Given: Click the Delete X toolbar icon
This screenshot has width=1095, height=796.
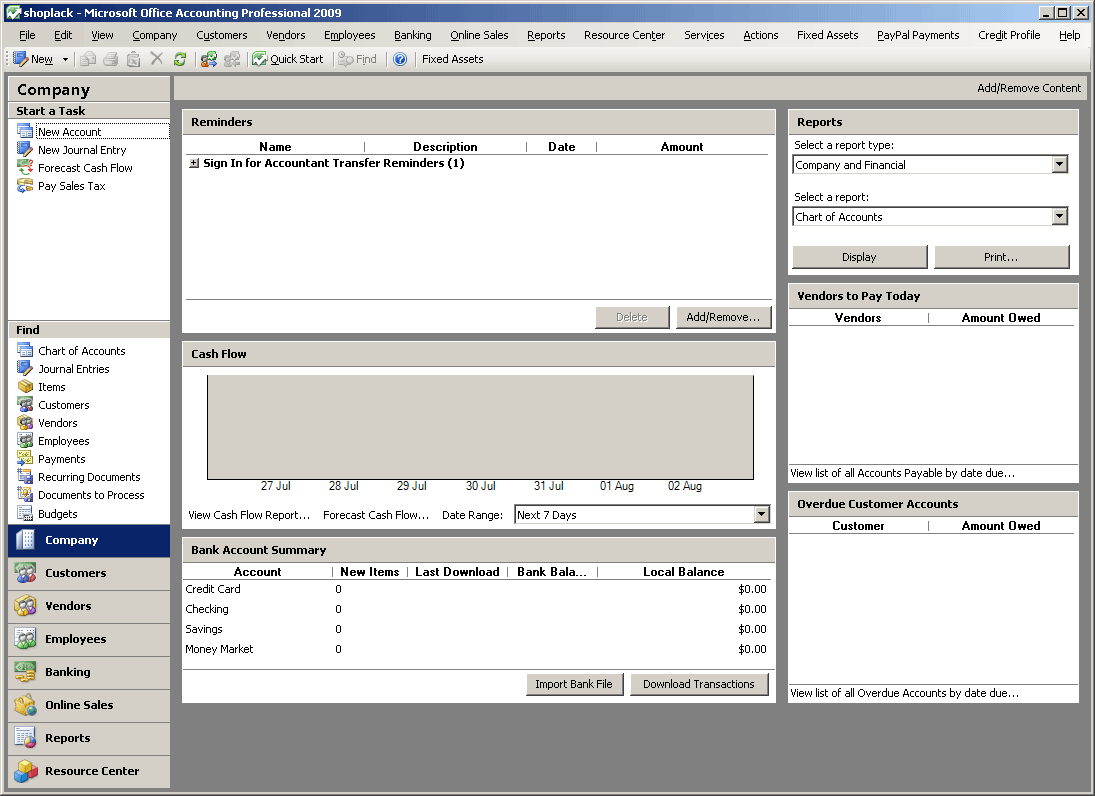Looking at the screenshot, I should [x=156, y=59].
